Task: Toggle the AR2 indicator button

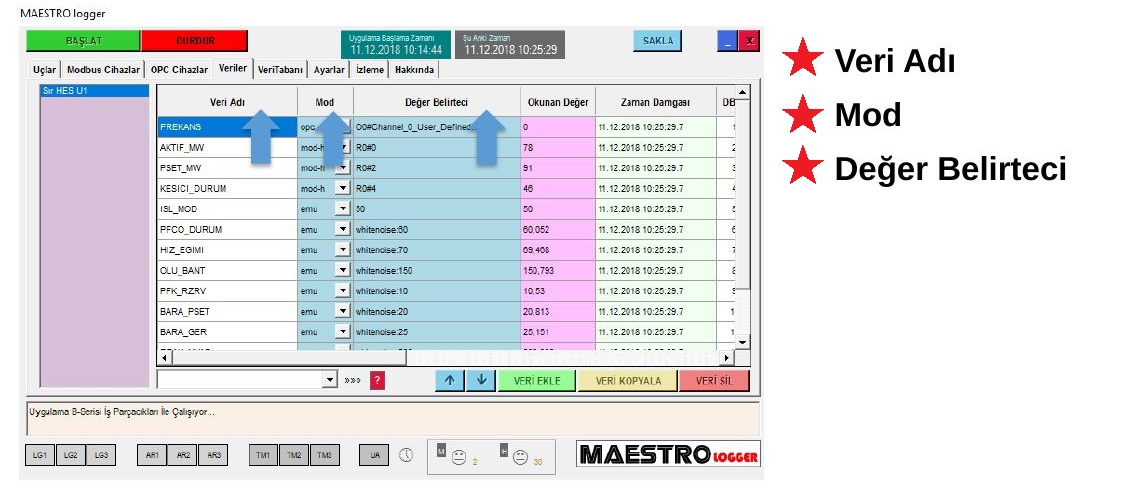Action: tap(182, 455)
